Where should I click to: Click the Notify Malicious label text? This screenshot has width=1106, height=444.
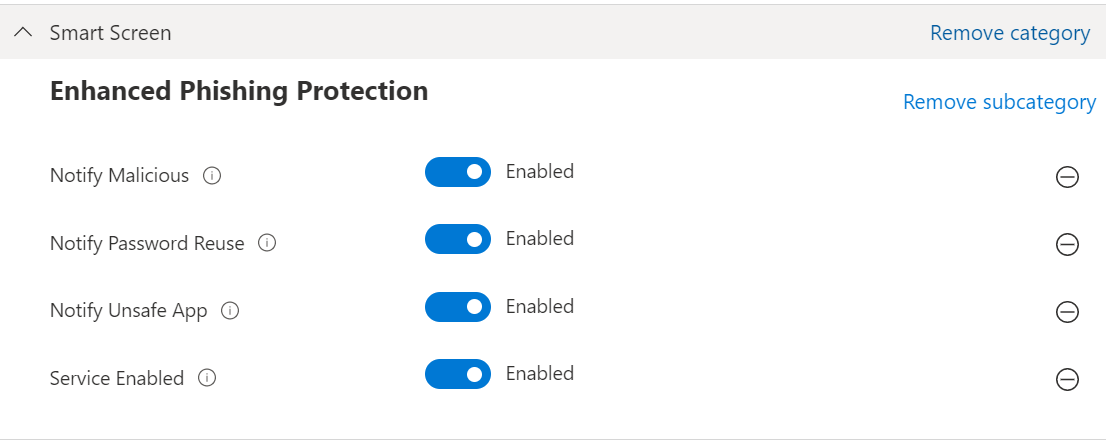pyautogui.click(x=119, y=176)
